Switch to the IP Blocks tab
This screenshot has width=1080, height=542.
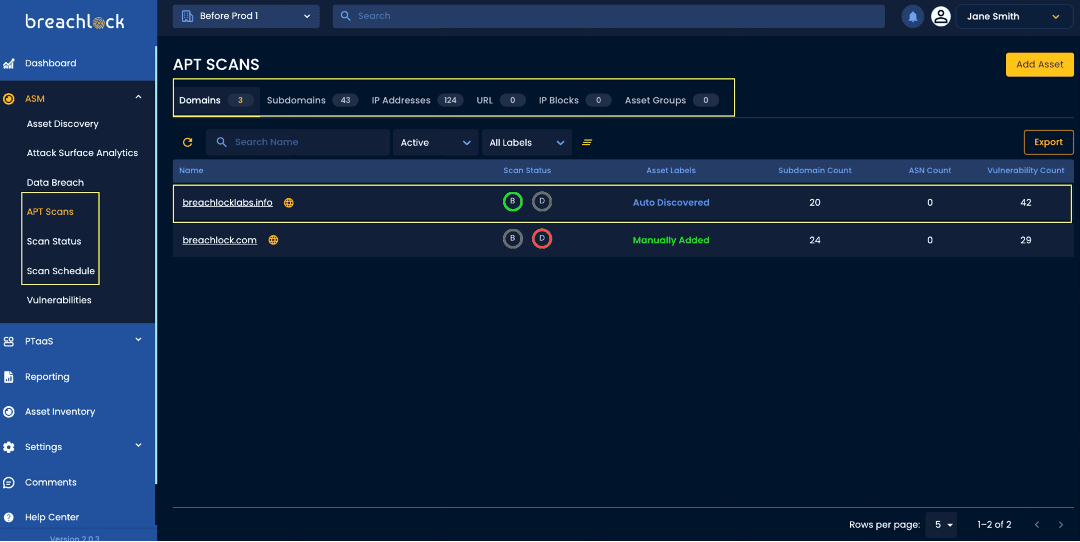[574, 101]
